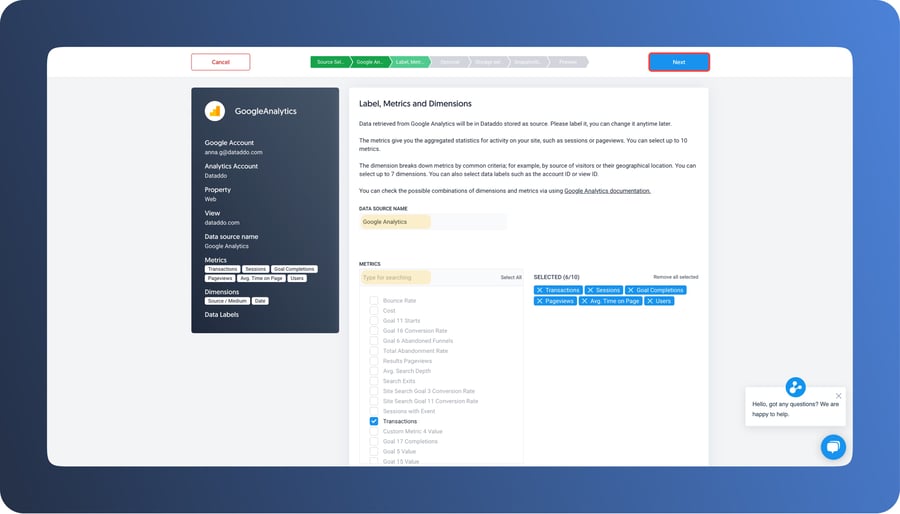Check the Goal 11 Starts metric

(x=374, y=321)
